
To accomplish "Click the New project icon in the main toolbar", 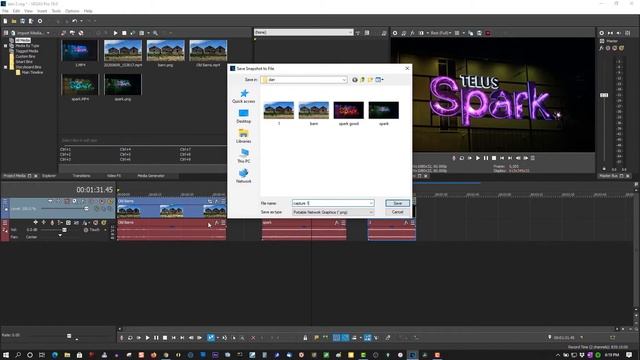I will 5,21.
